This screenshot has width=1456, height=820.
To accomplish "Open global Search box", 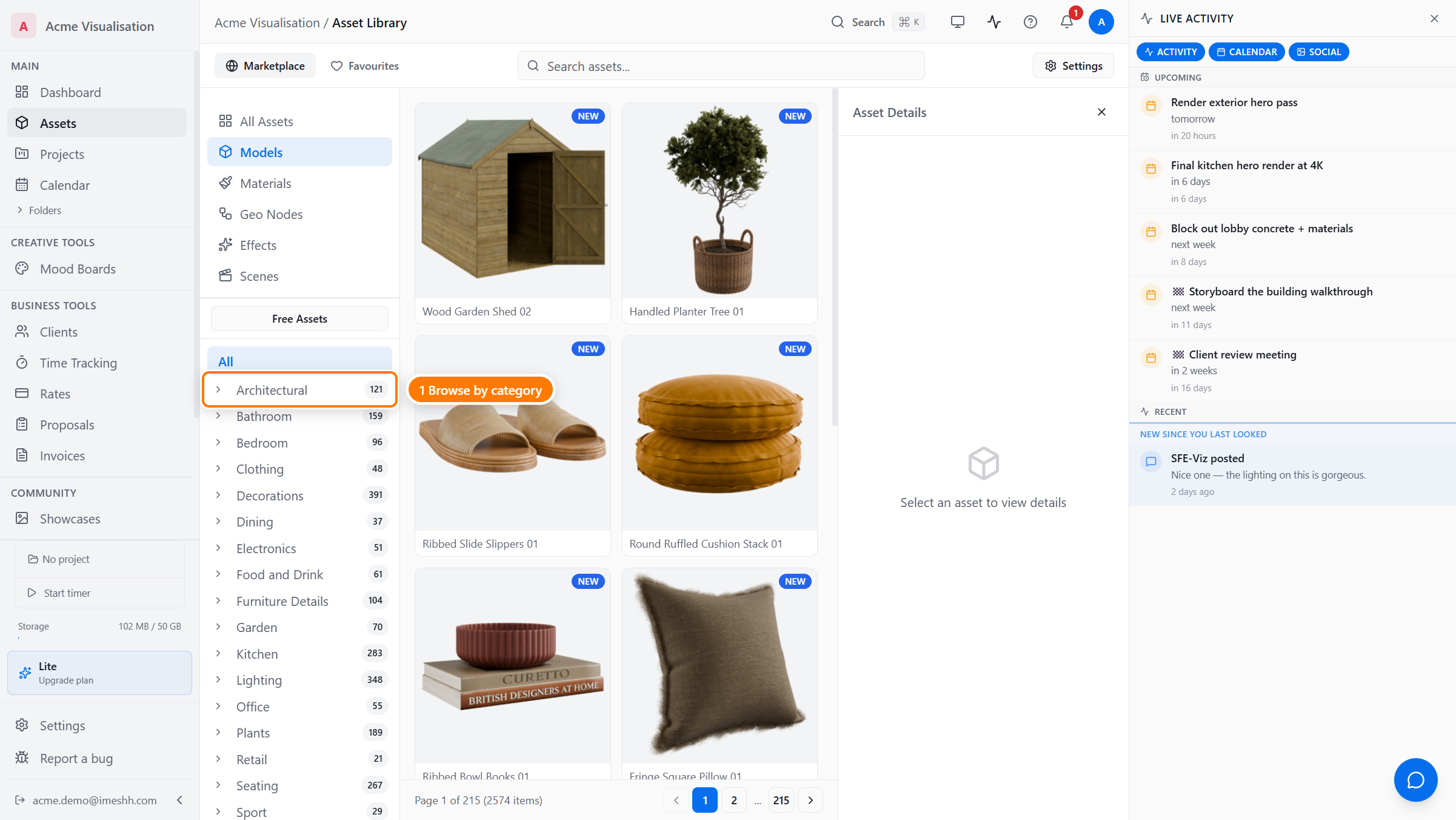I will tap(878, 22).
